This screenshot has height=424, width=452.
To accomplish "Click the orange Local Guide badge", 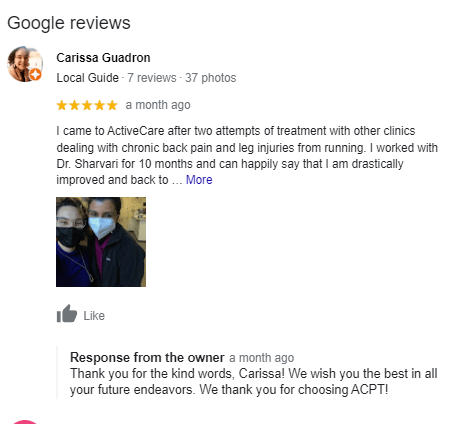I will tap(35, 74).
